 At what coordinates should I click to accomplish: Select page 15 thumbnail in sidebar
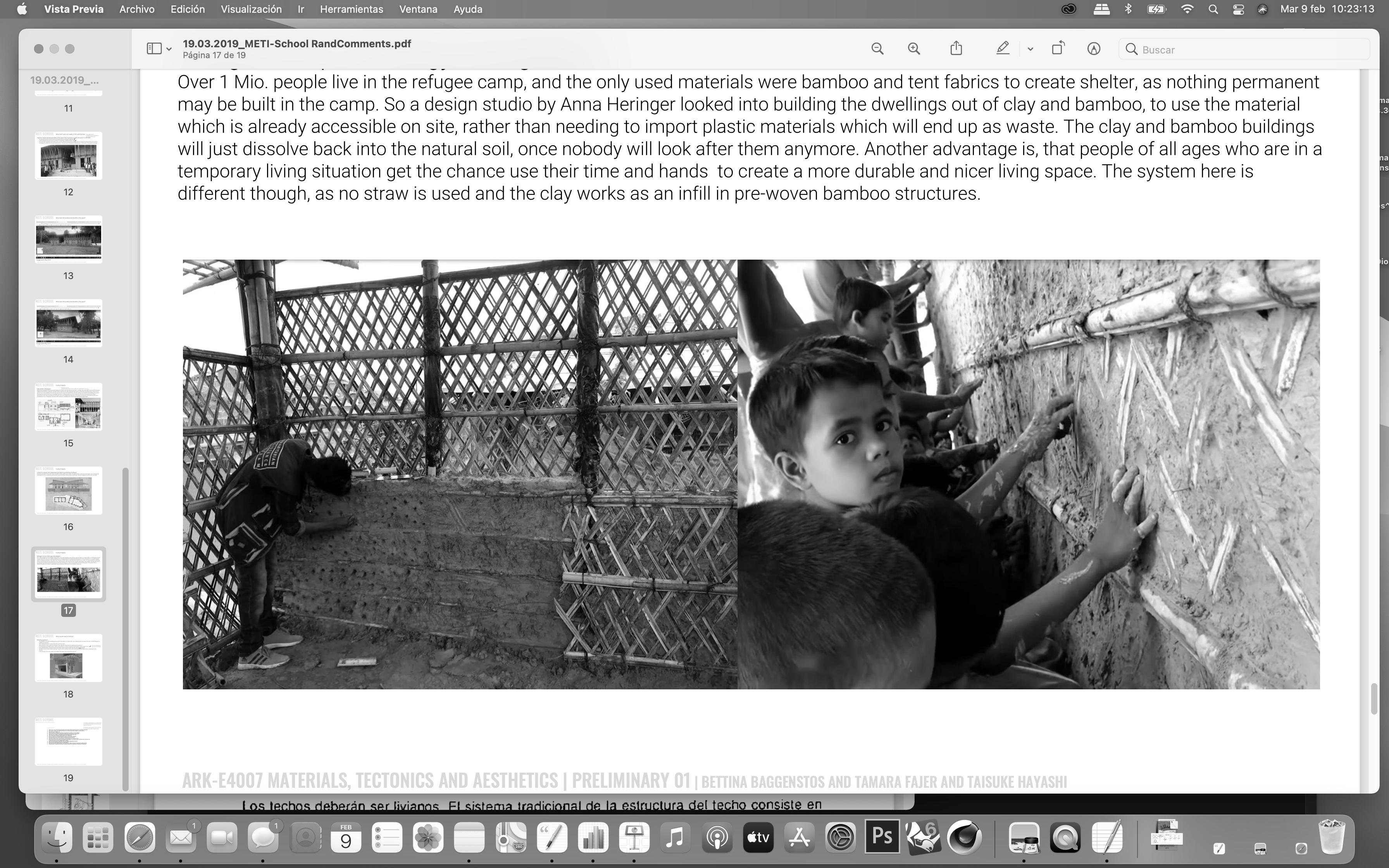coord(68,407)
